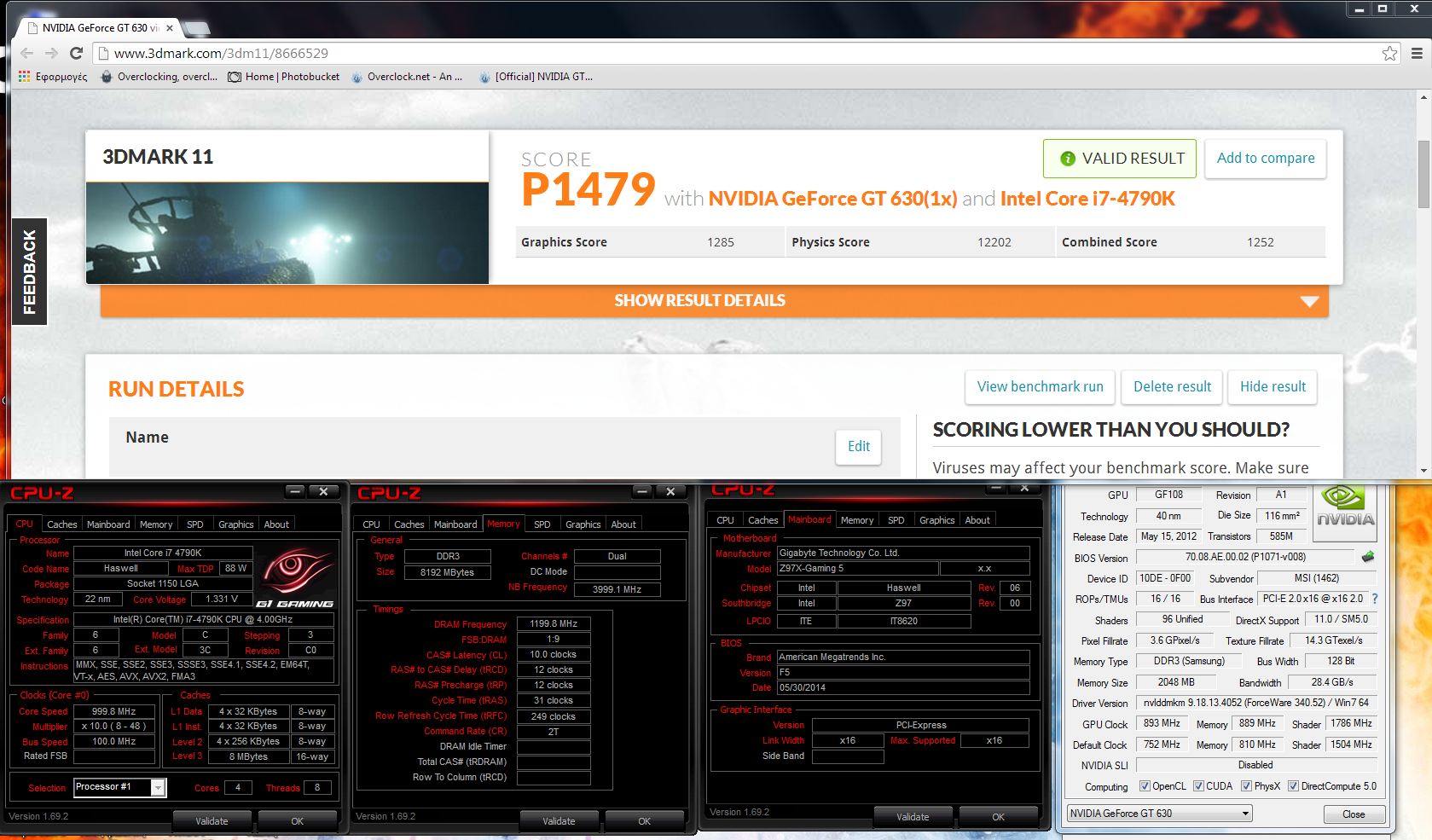Screen dimensions: 1432x840
Task: Click the G1 Gaming logo in CPU-Z
Action: tap(295, 578)
